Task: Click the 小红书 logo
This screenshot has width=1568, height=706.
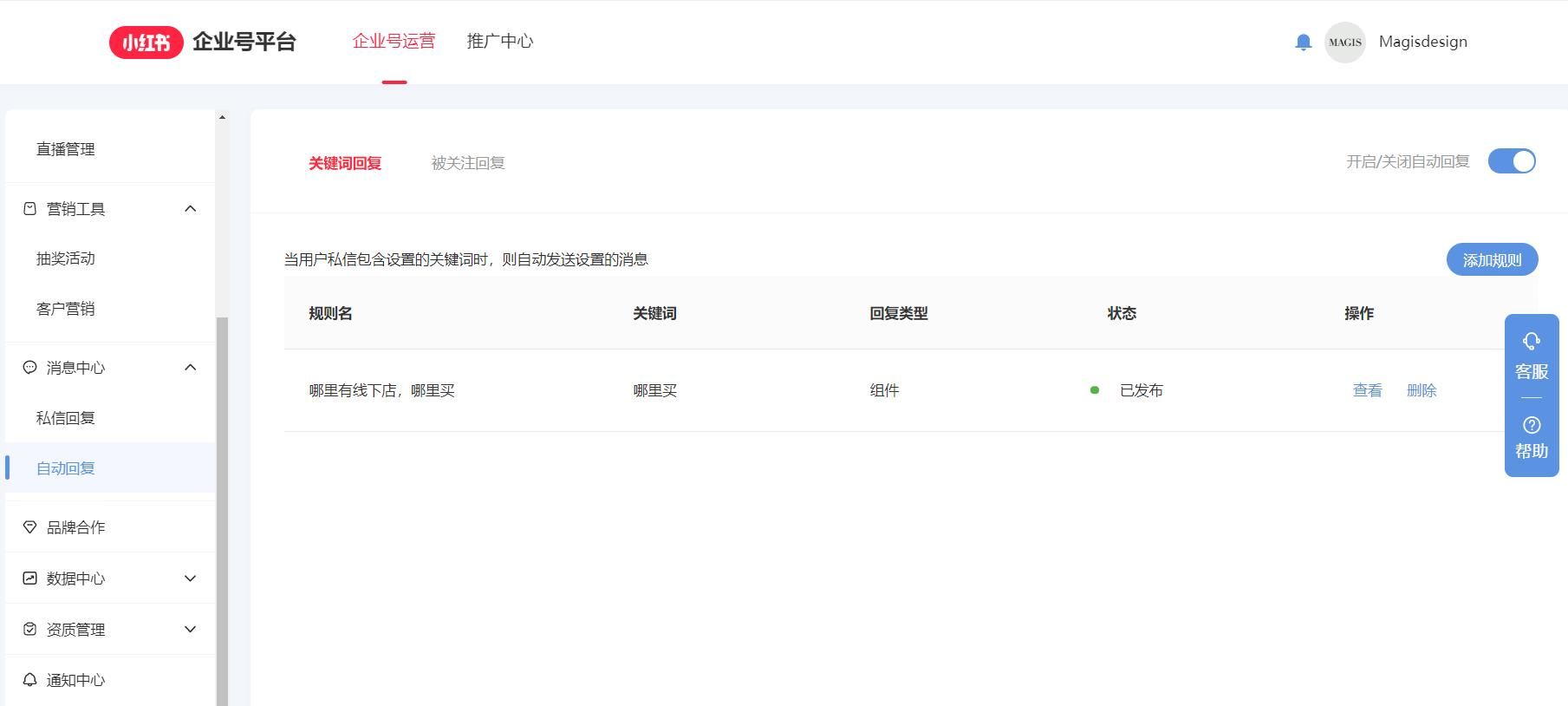Action: [x=146, y=42]
